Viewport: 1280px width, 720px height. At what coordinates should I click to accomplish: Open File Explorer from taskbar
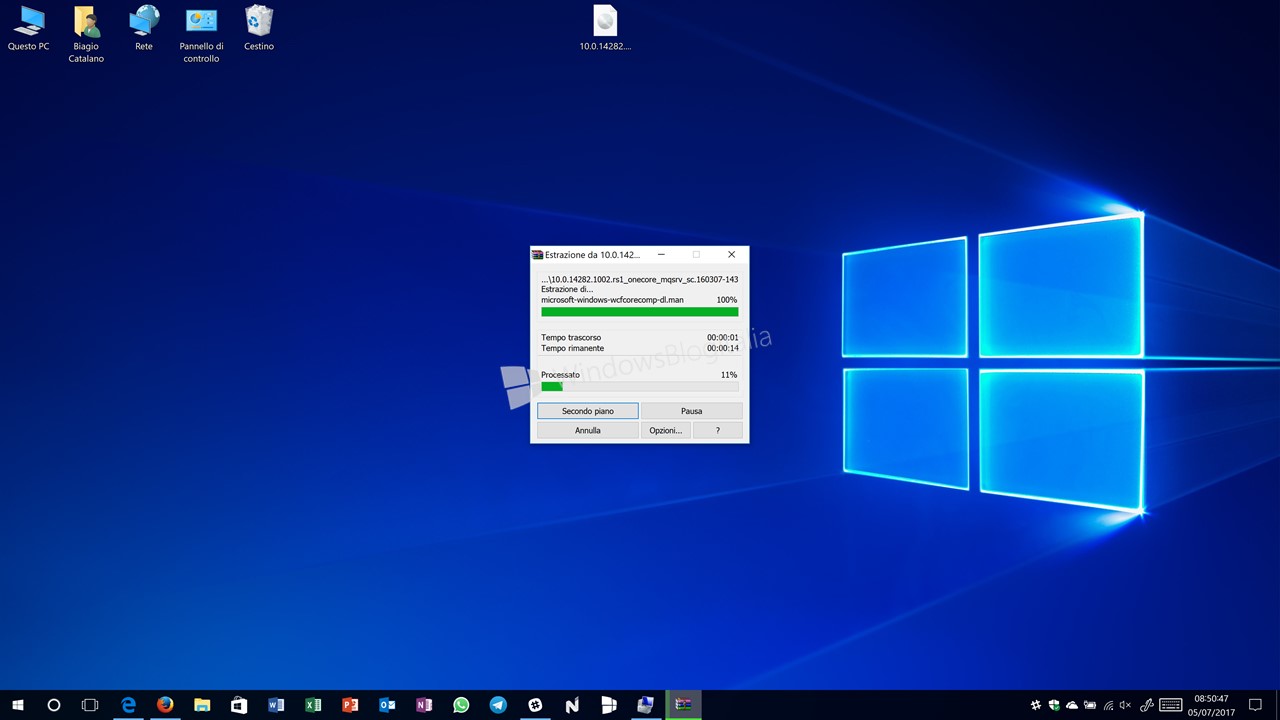pos(202,705)
